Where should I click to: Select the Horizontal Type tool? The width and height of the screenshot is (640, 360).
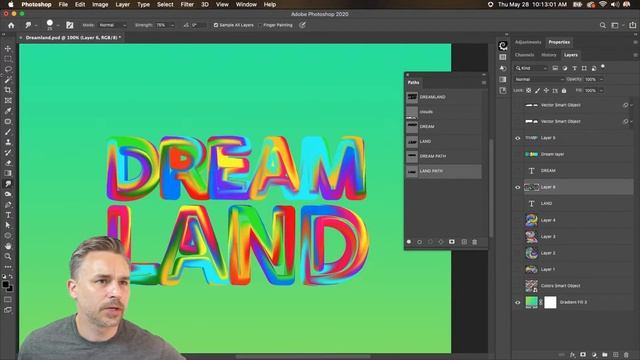pos(8,215)
